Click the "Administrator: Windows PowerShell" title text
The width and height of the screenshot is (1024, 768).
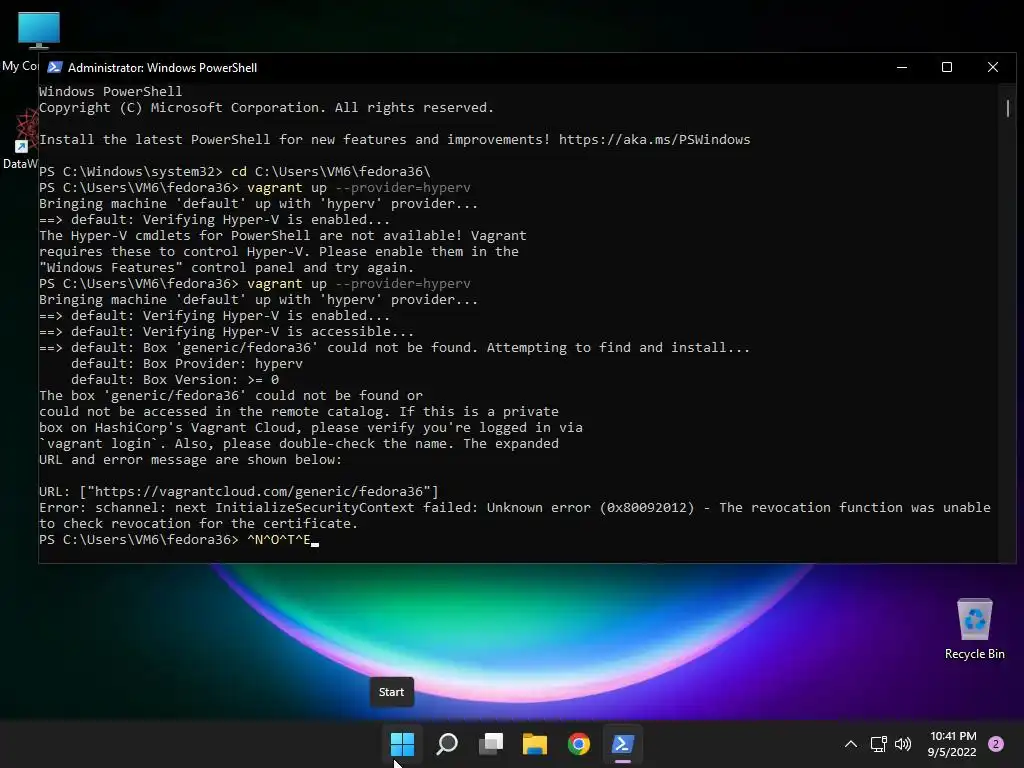(x=163, y=67)
